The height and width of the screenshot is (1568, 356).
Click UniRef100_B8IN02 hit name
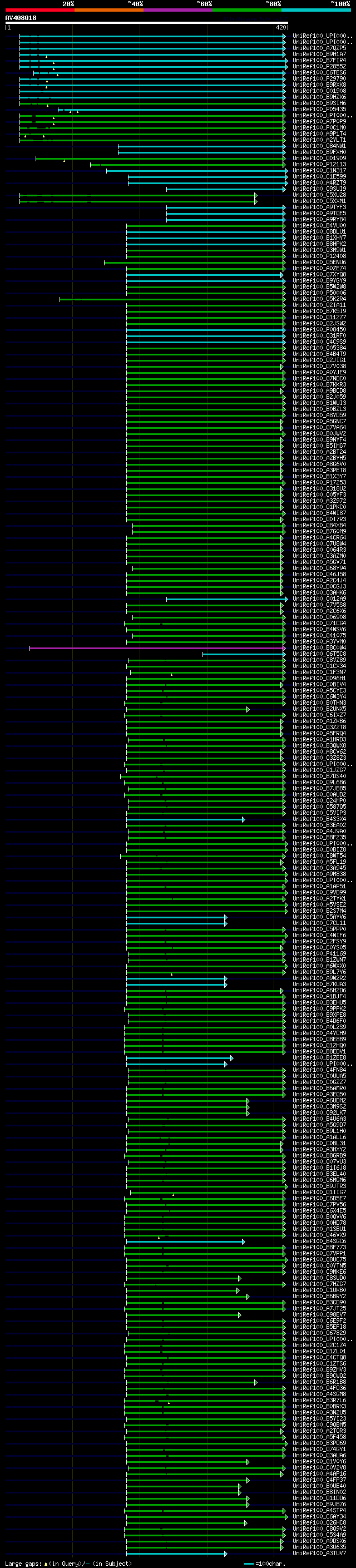319,1493
